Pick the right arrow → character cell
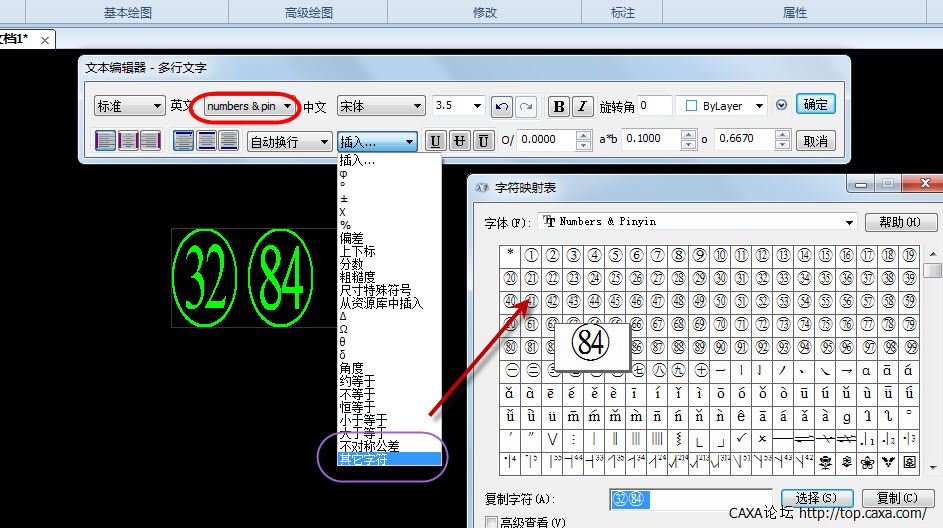The image size is (943, 528). pos(846,370)
